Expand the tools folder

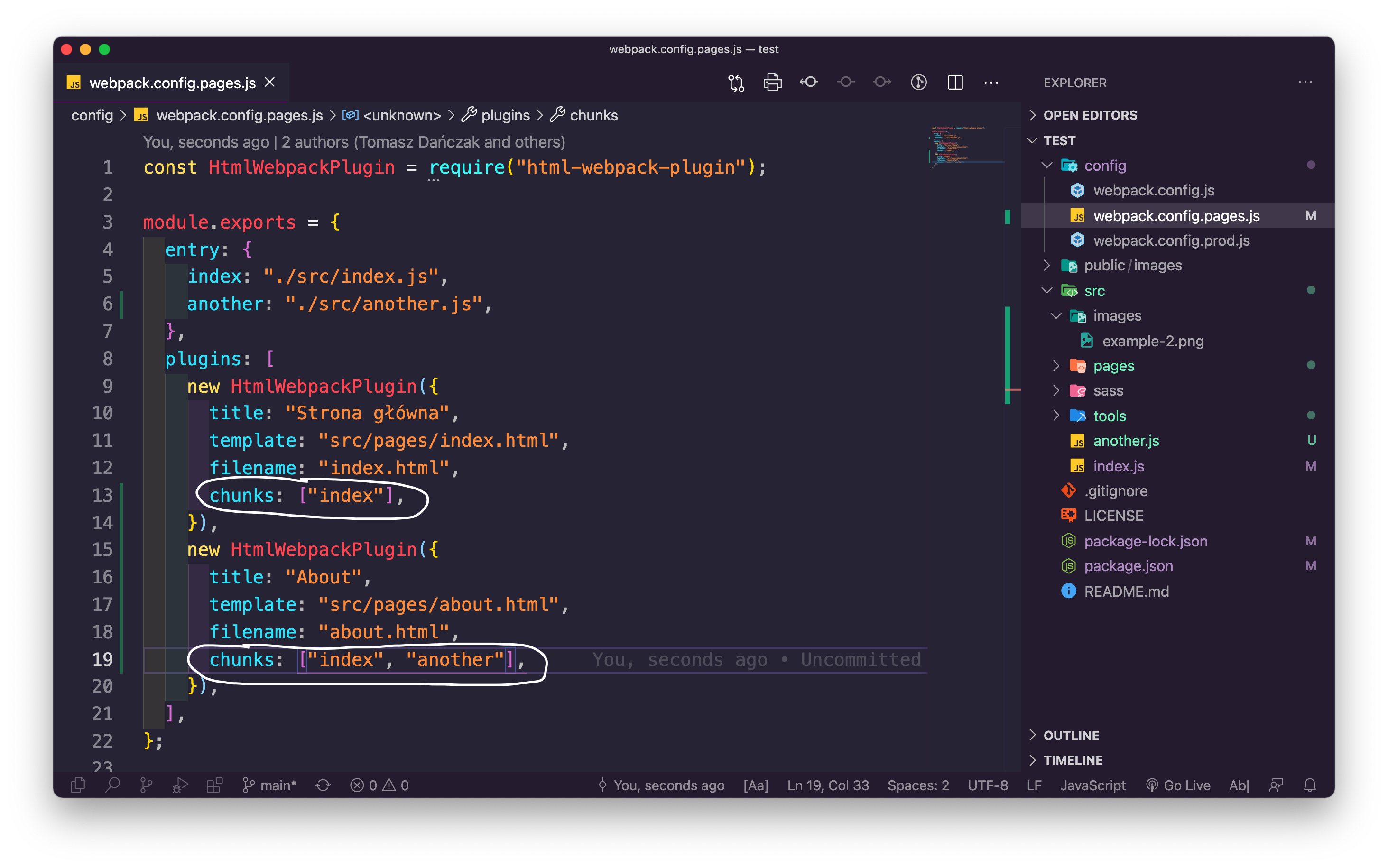(x=1177, y=416)
